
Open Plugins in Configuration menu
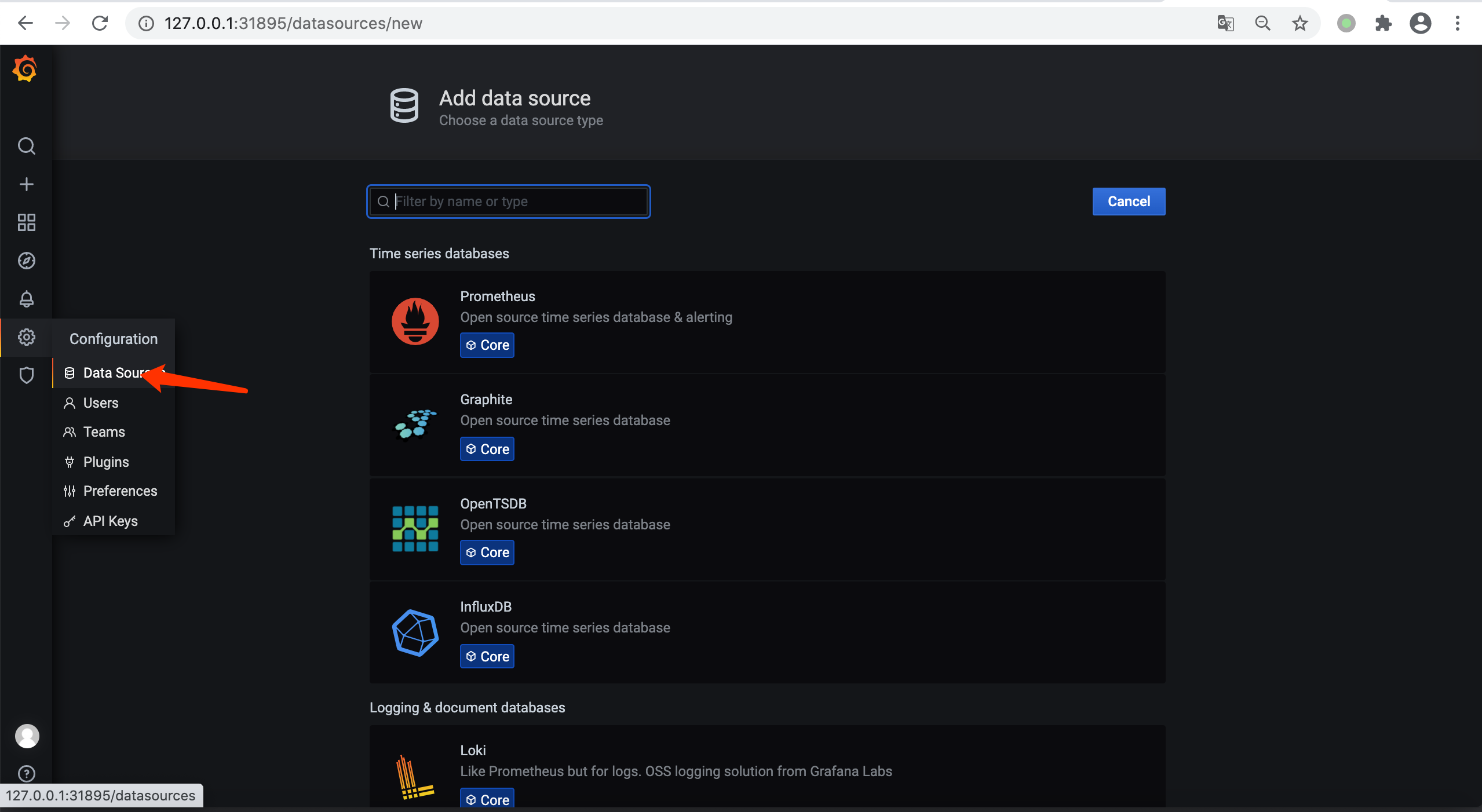click(114, 462)
